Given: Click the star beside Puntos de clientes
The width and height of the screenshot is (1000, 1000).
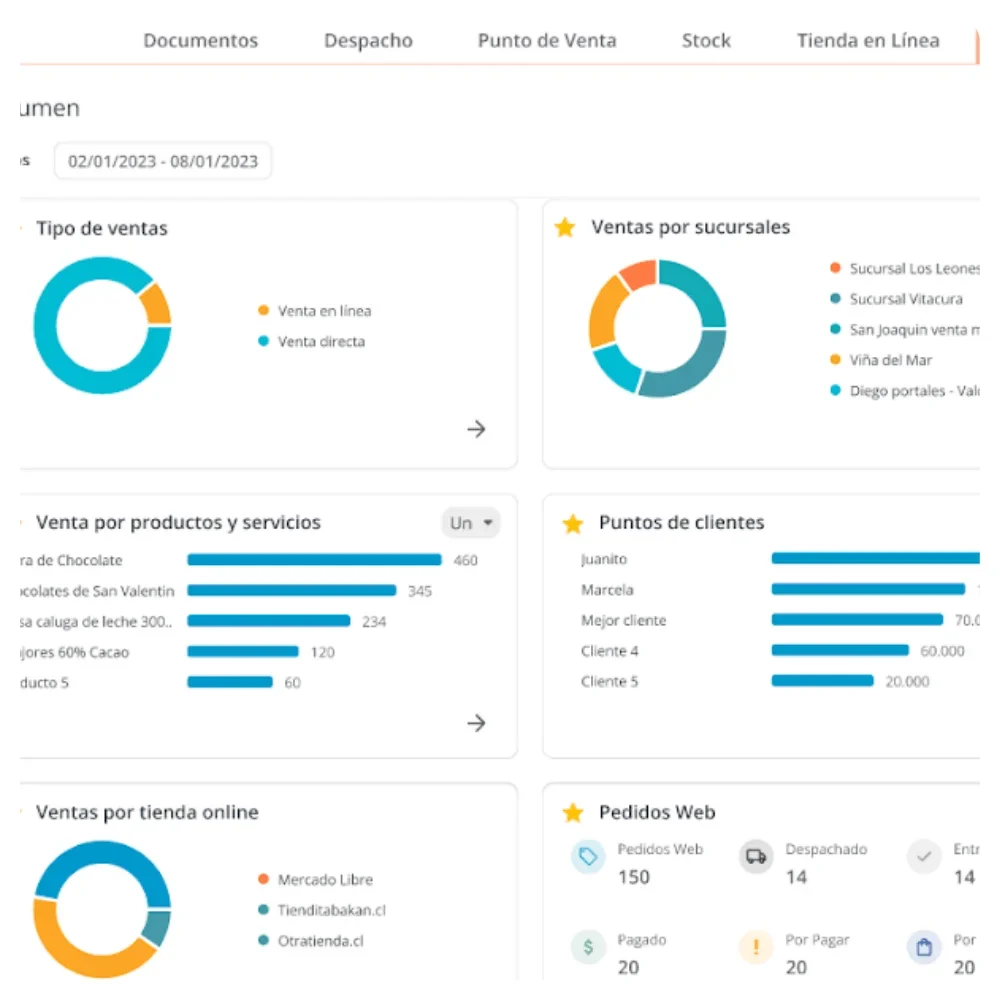Looking at the screenshot, I should (573, 523).
